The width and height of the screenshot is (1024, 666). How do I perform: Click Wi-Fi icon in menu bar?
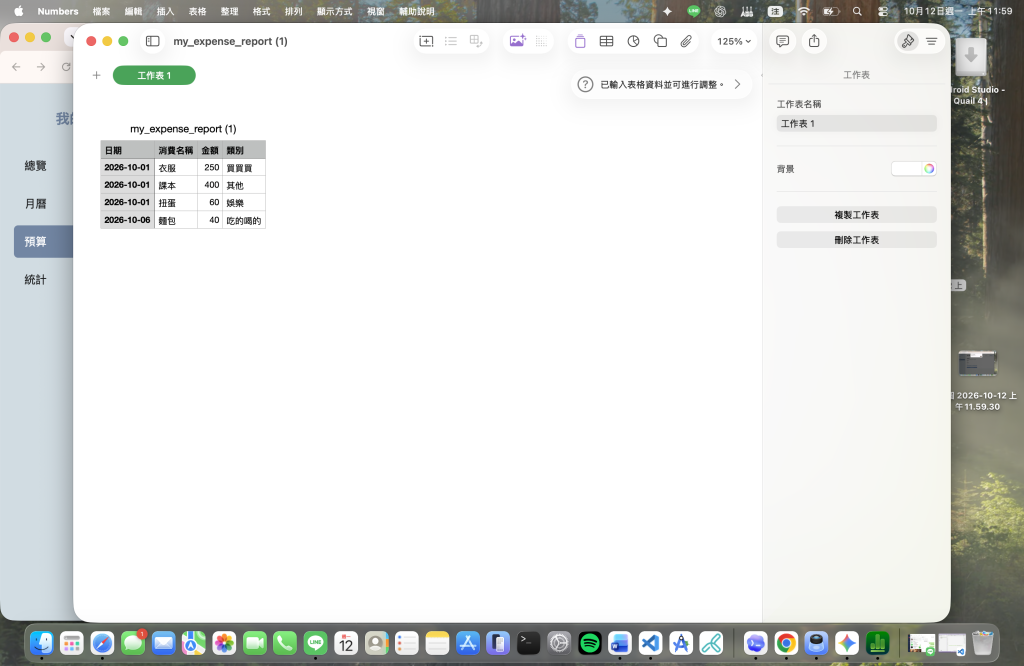[x=804, y=11]
